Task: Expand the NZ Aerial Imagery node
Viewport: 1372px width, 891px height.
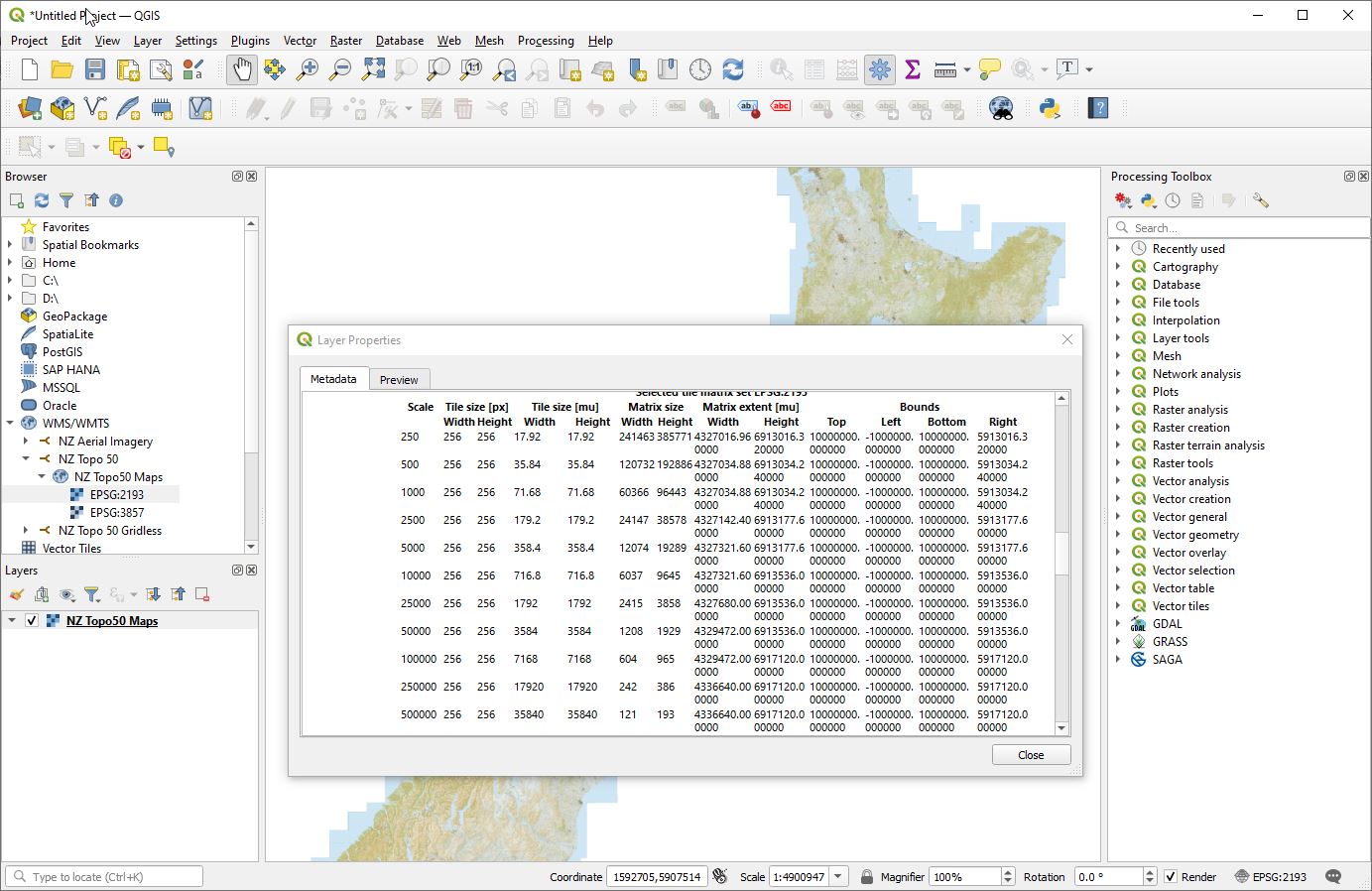Action: (26, 442)
